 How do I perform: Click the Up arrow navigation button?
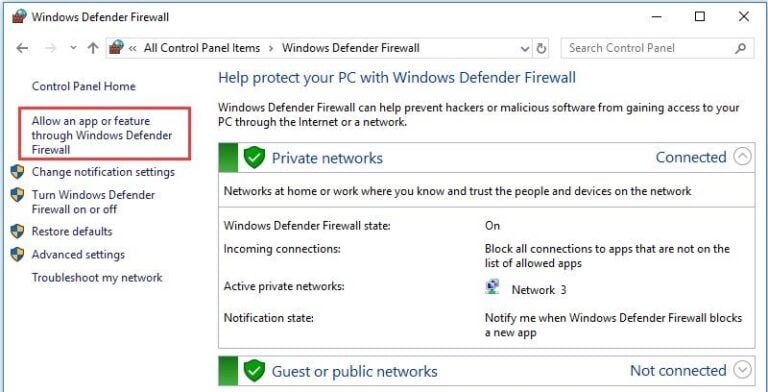coord(93,48)
